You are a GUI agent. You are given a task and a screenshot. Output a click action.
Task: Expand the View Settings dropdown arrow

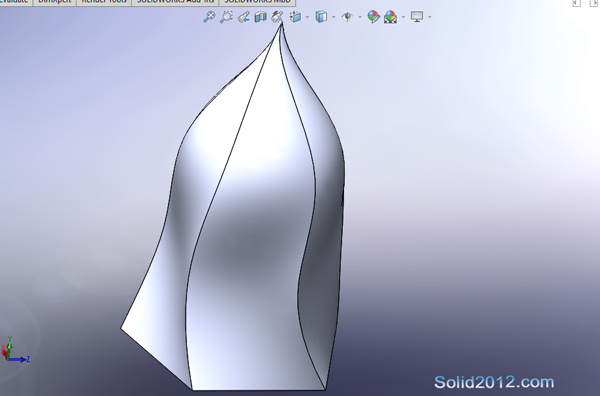coord(429,17)
